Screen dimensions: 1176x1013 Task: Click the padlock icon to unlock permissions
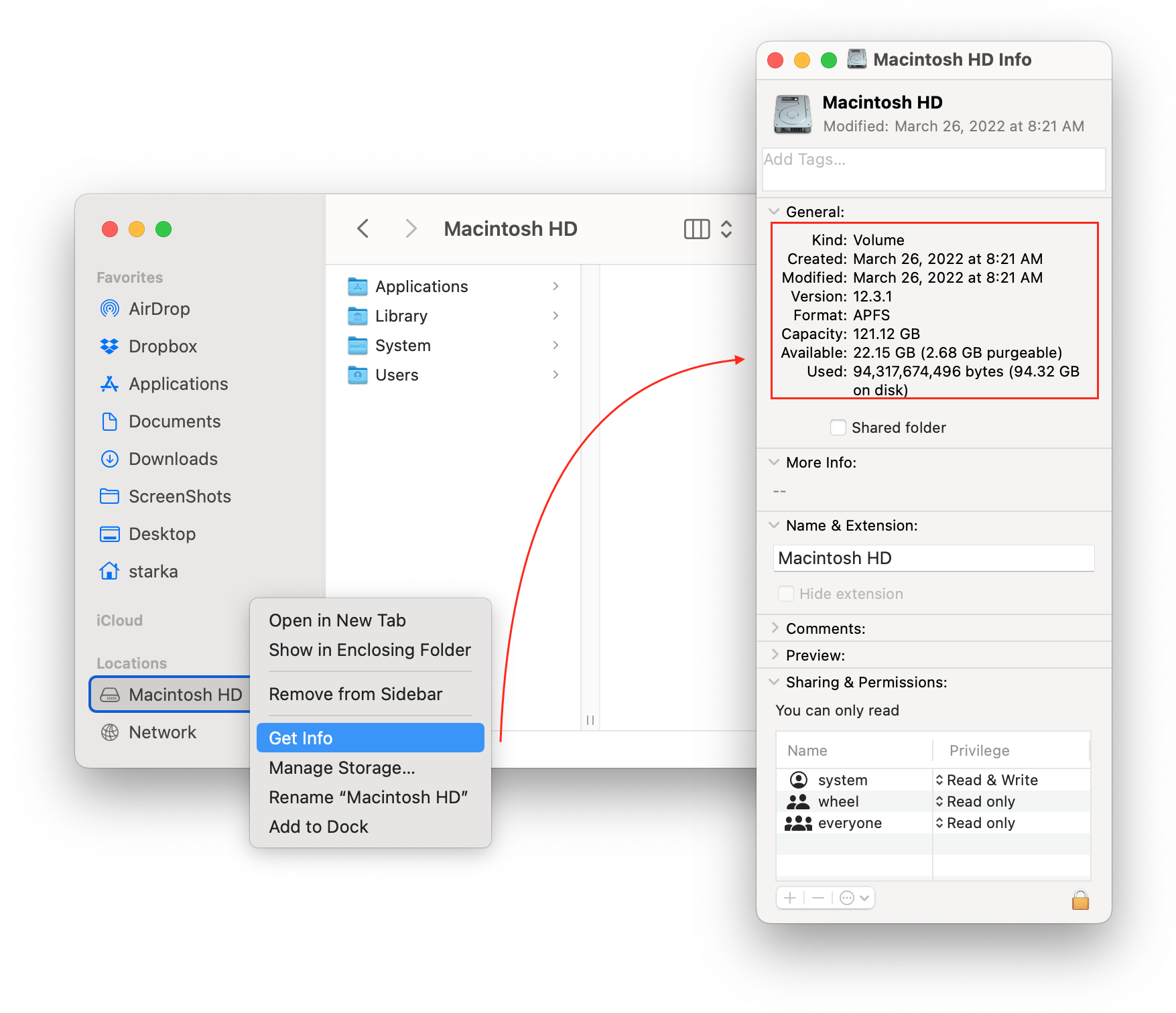1080,899
